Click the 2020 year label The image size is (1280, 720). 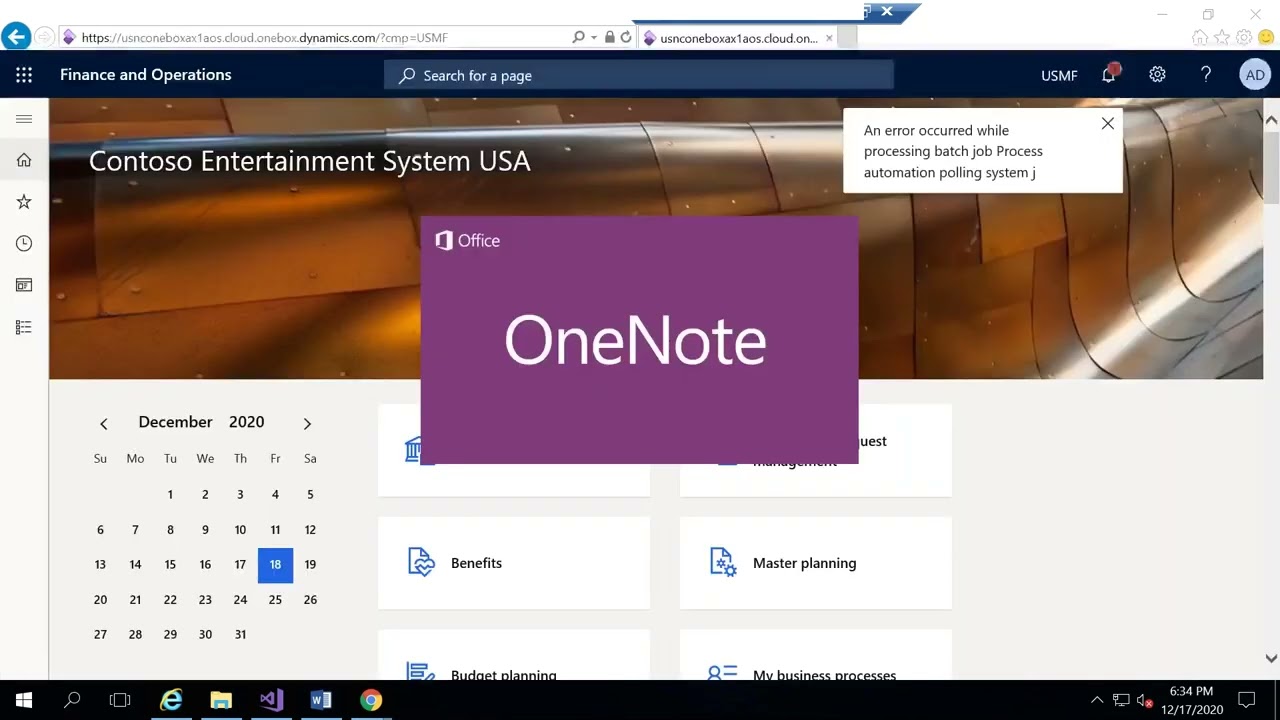246,422
